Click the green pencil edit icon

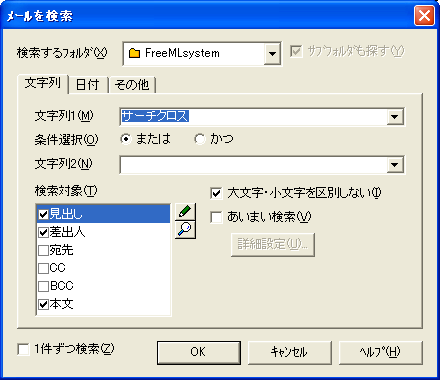tap(185, 212)
